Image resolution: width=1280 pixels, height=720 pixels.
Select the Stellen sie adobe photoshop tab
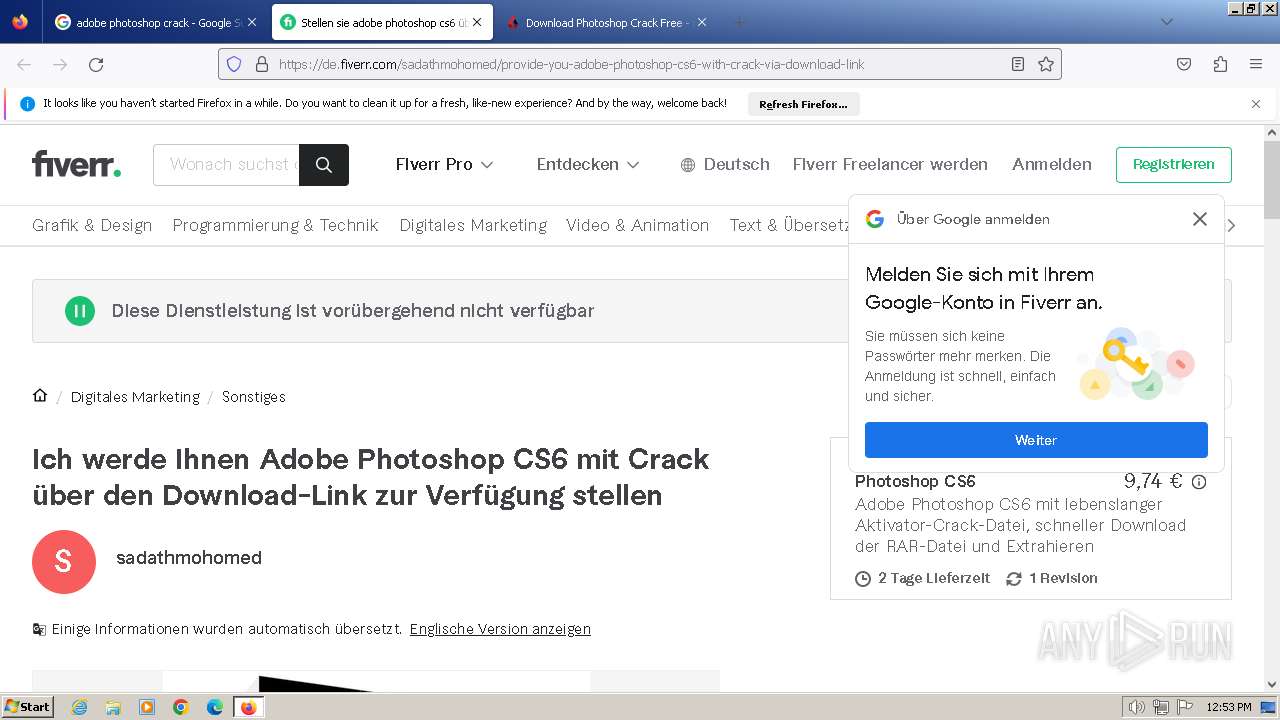(382, 22)
